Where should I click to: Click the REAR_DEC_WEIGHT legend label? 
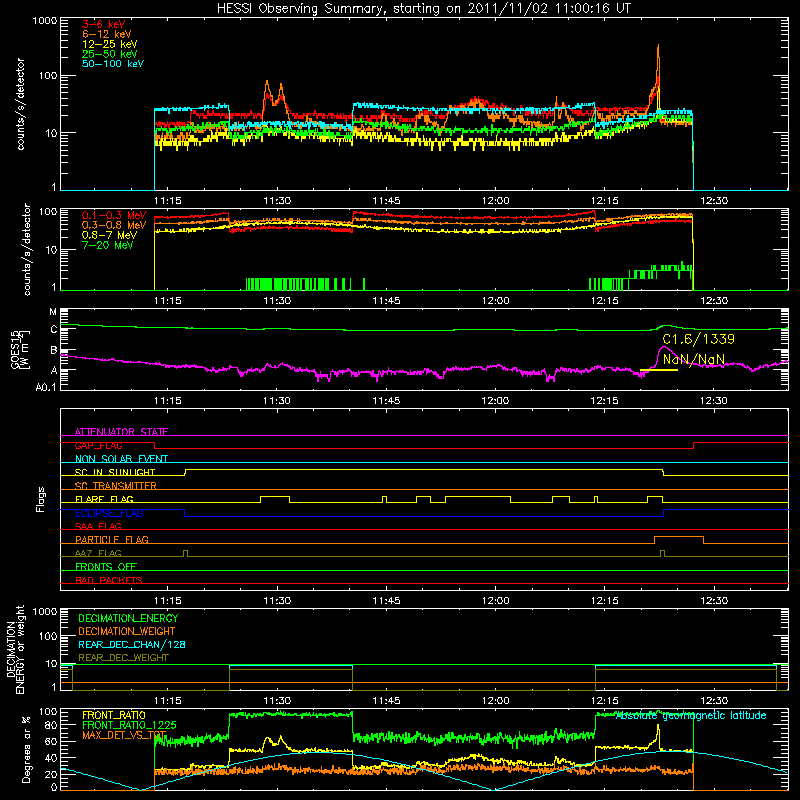coord(123,658)
